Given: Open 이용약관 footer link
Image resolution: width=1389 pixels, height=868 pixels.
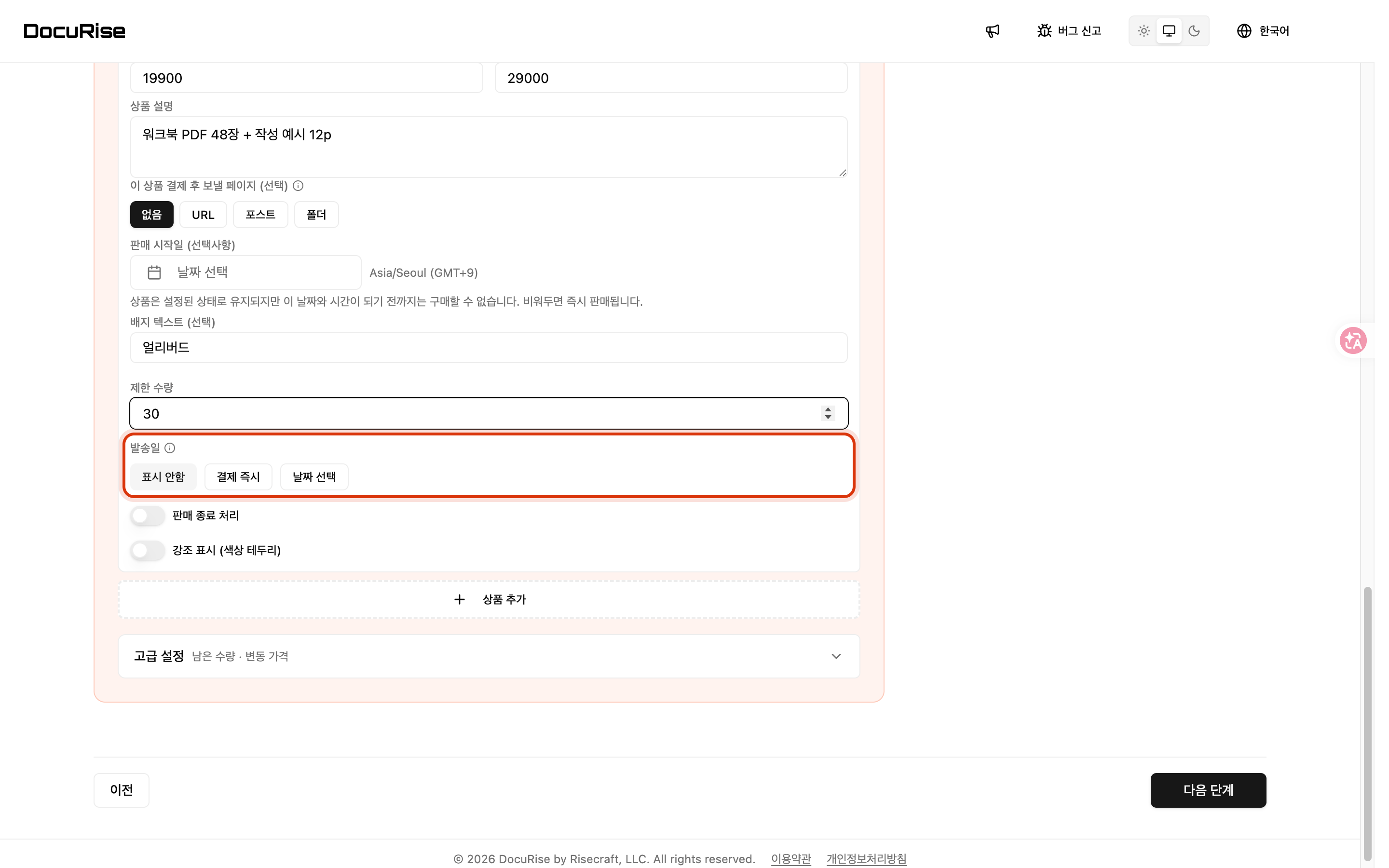Looking at the screenshot, I should pos(791,859).
